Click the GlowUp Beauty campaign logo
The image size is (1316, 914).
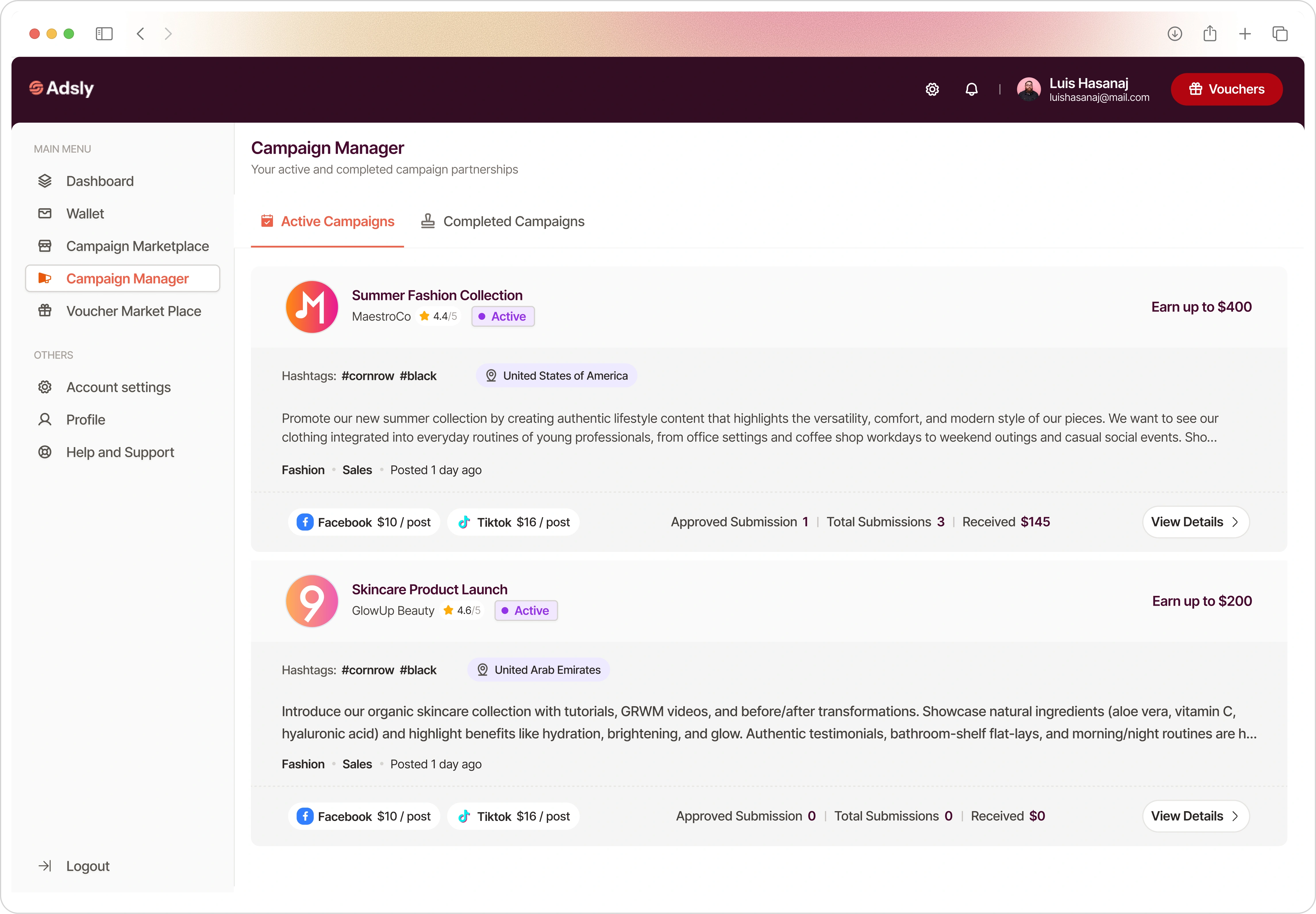(x=312, y=601)
